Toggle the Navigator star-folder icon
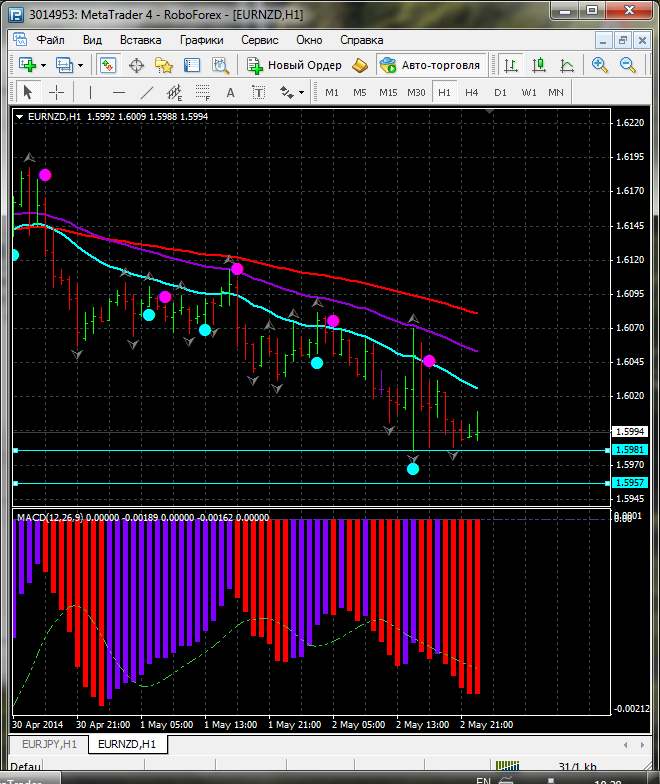This screenshot has width=660, height=784. [x=164, y=66]
